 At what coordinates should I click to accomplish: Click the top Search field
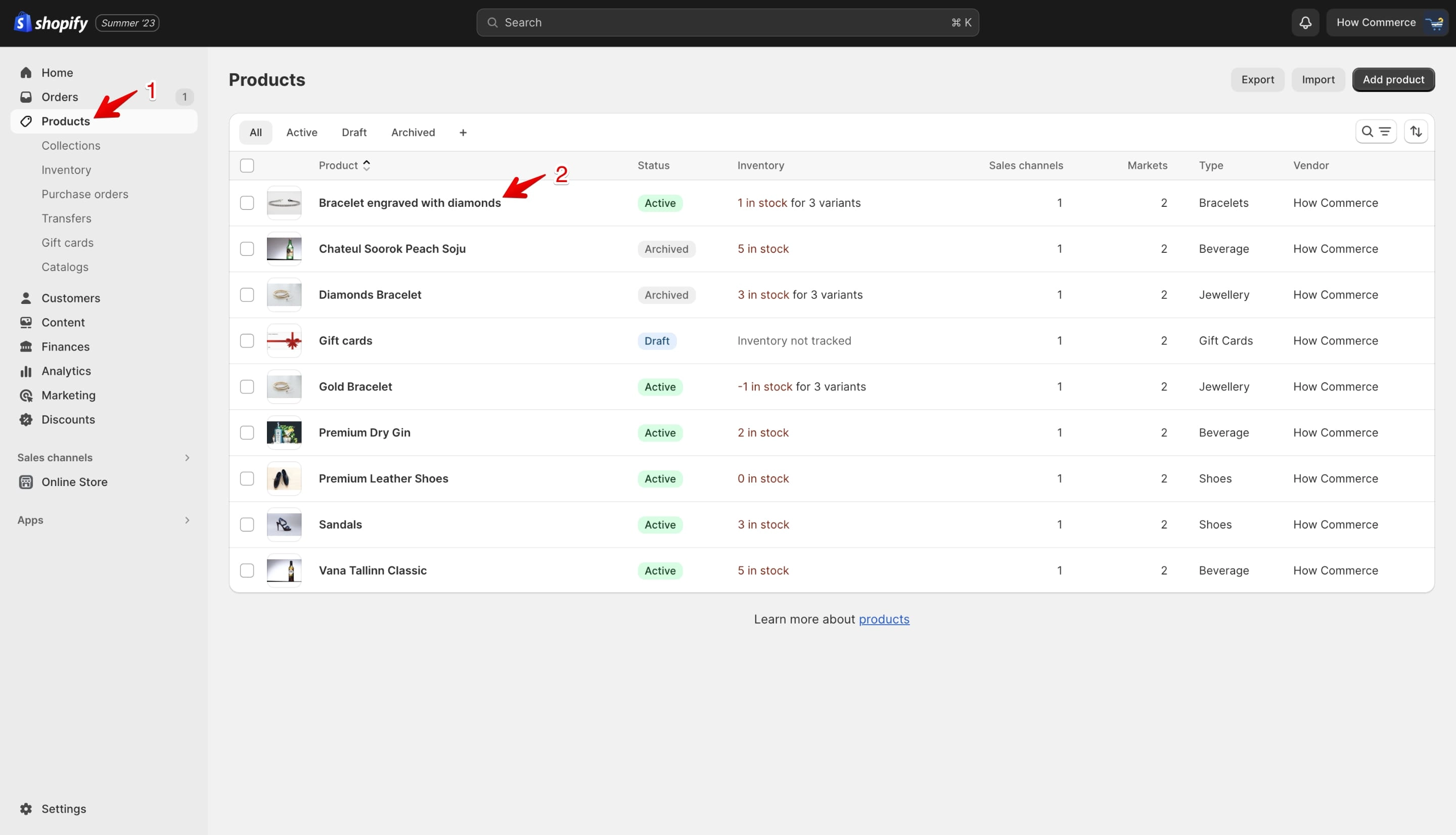pyautogui.click(x=727, y=22)
